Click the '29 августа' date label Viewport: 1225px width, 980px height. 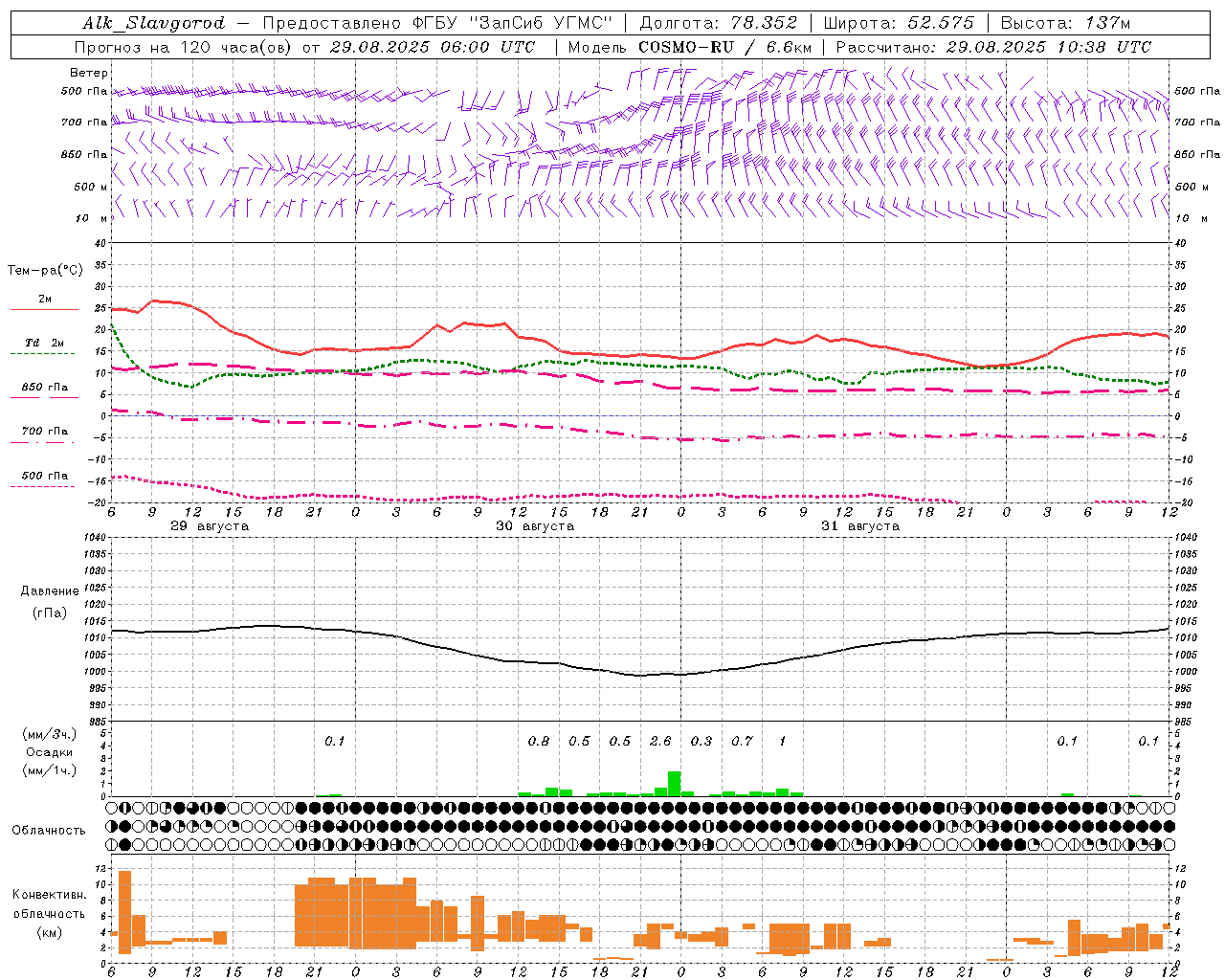[x=210, y=526]
